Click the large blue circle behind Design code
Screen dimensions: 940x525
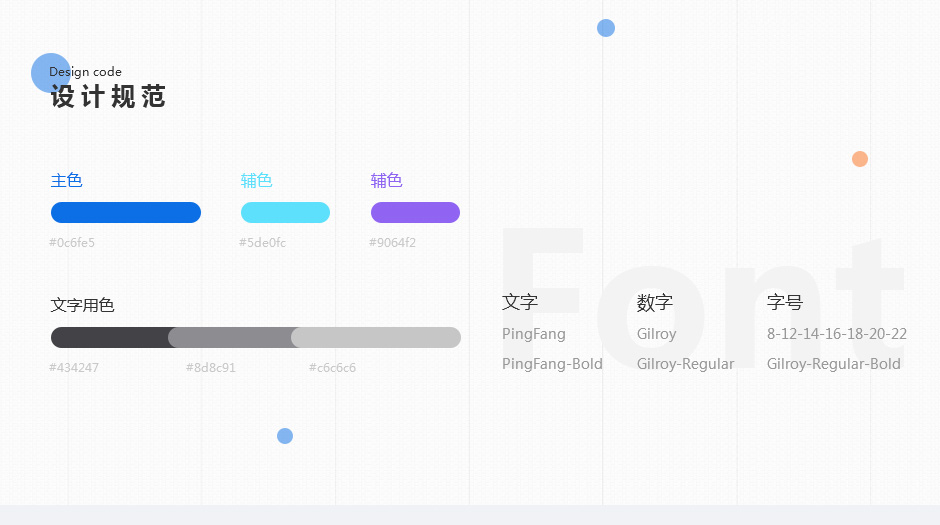pyautogui.click(x=51, y=73)
